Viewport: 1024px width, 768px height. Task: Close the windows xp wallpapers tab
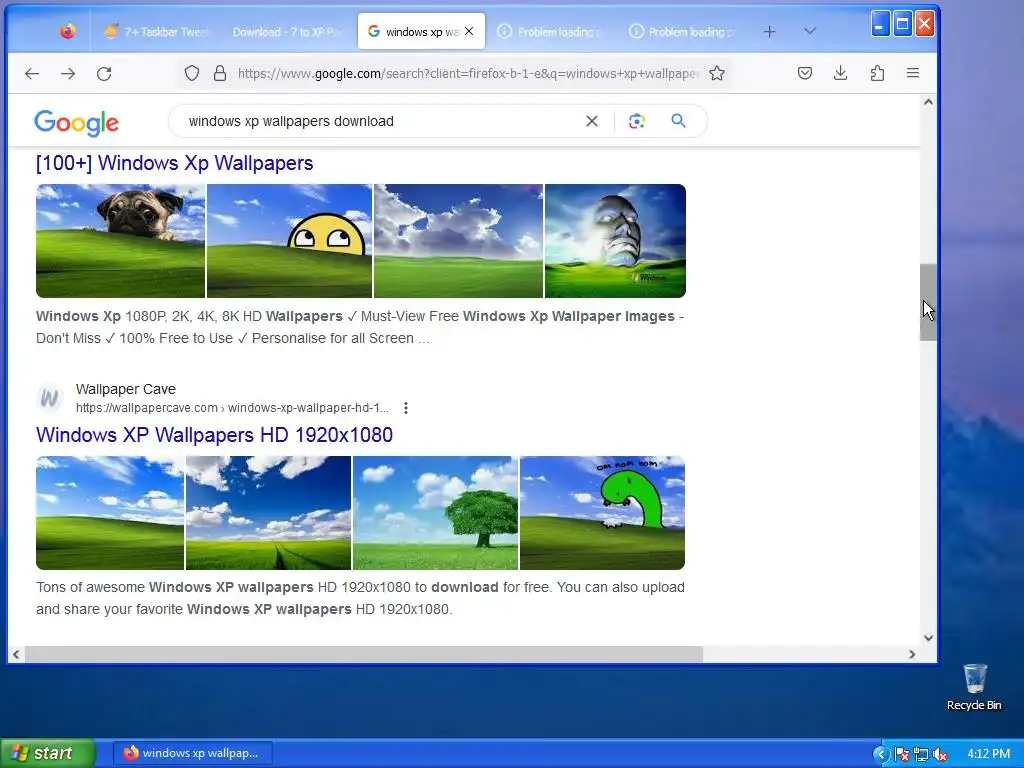coord(469,31)
